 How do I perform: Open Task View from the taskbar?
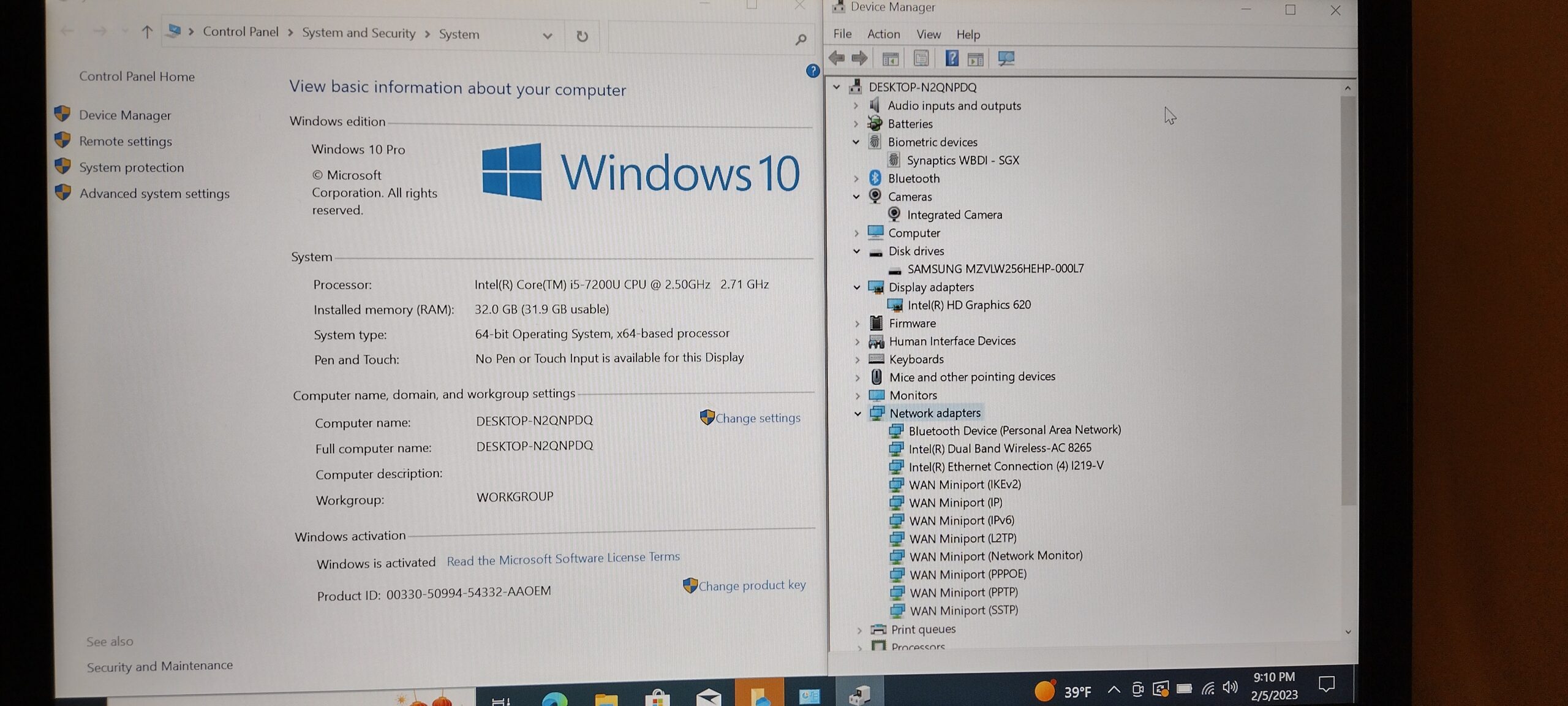[x=500, y=700]
